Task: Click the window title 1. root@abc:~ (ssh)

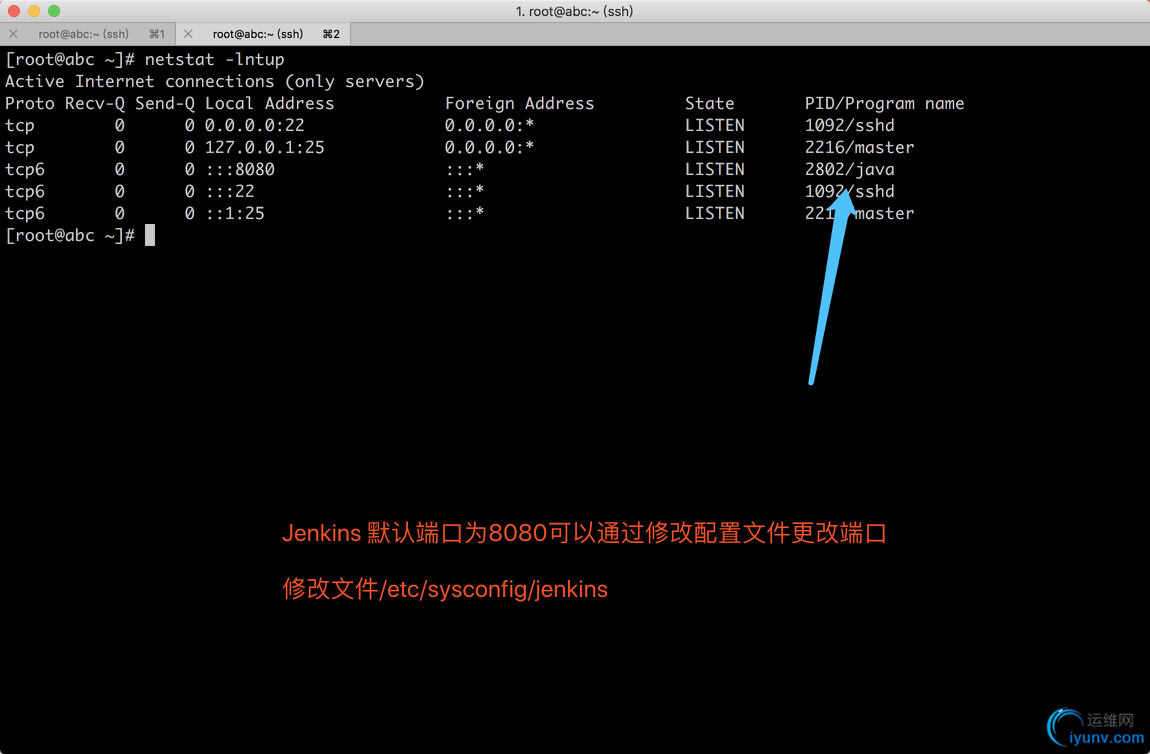Action: (574, 11)
